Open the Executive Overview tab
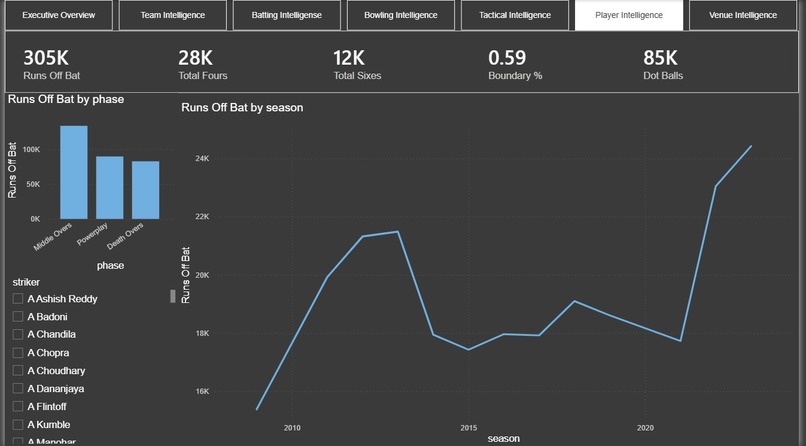The image size is (806, 446). tap(59, 15)
